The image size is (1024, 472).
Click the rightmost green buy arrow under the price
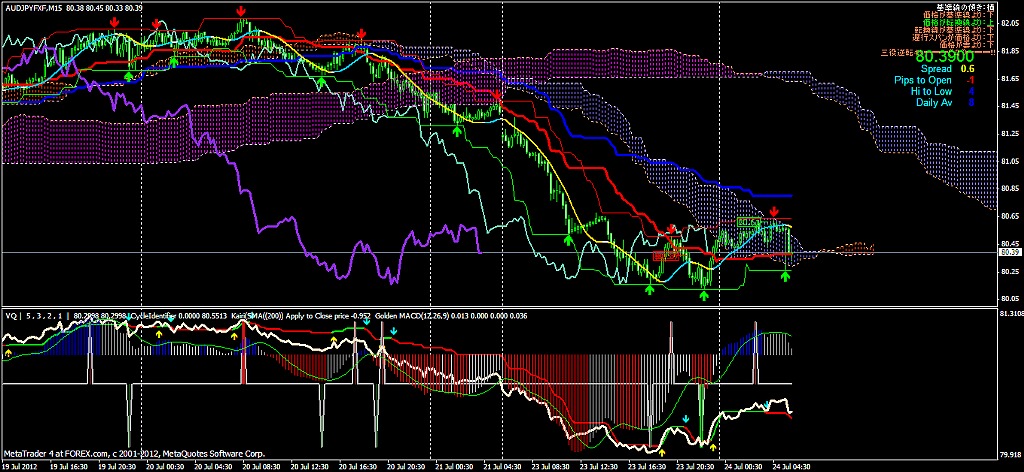785,276
